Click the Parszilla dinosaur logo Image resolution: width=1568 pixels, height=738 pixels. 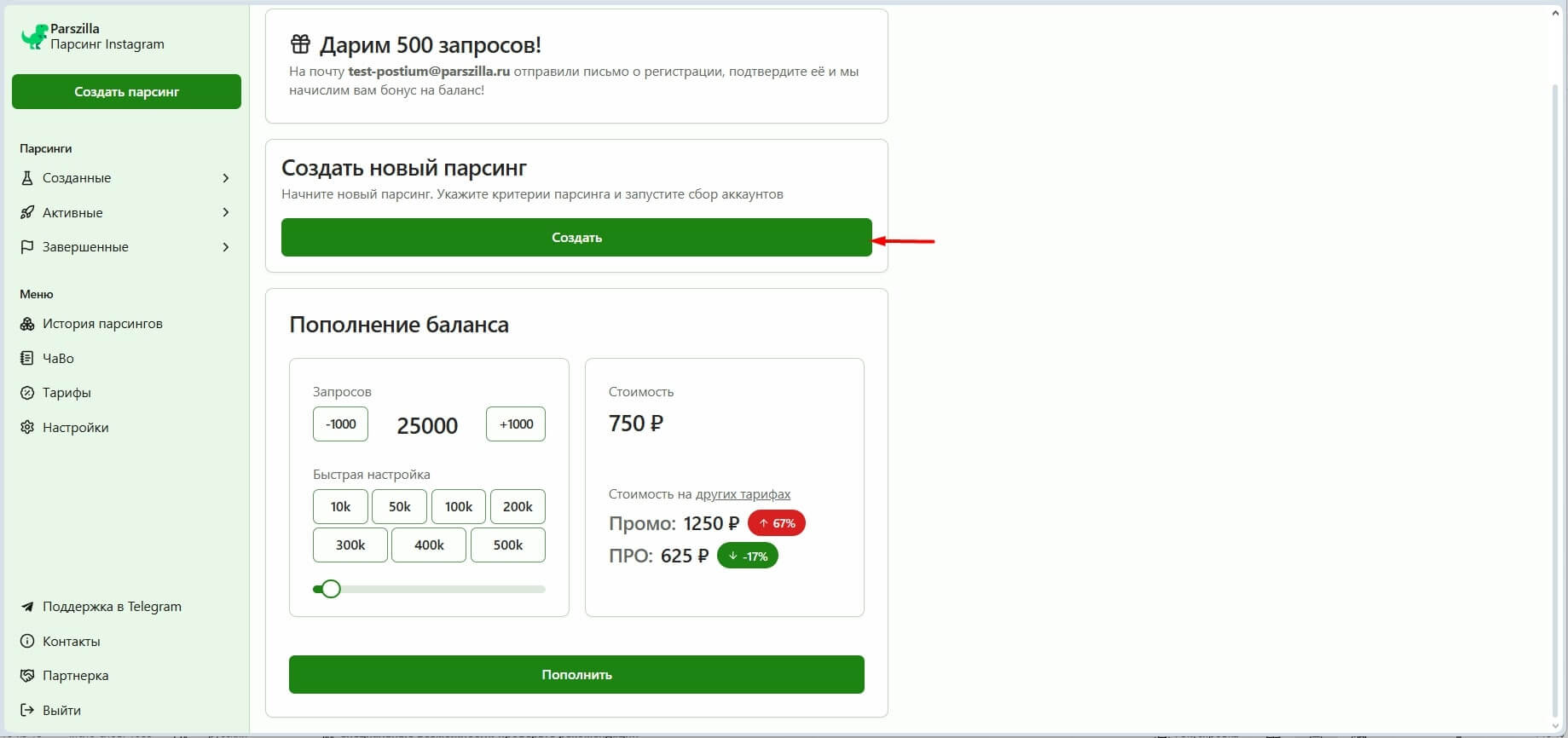coord(33,37)
